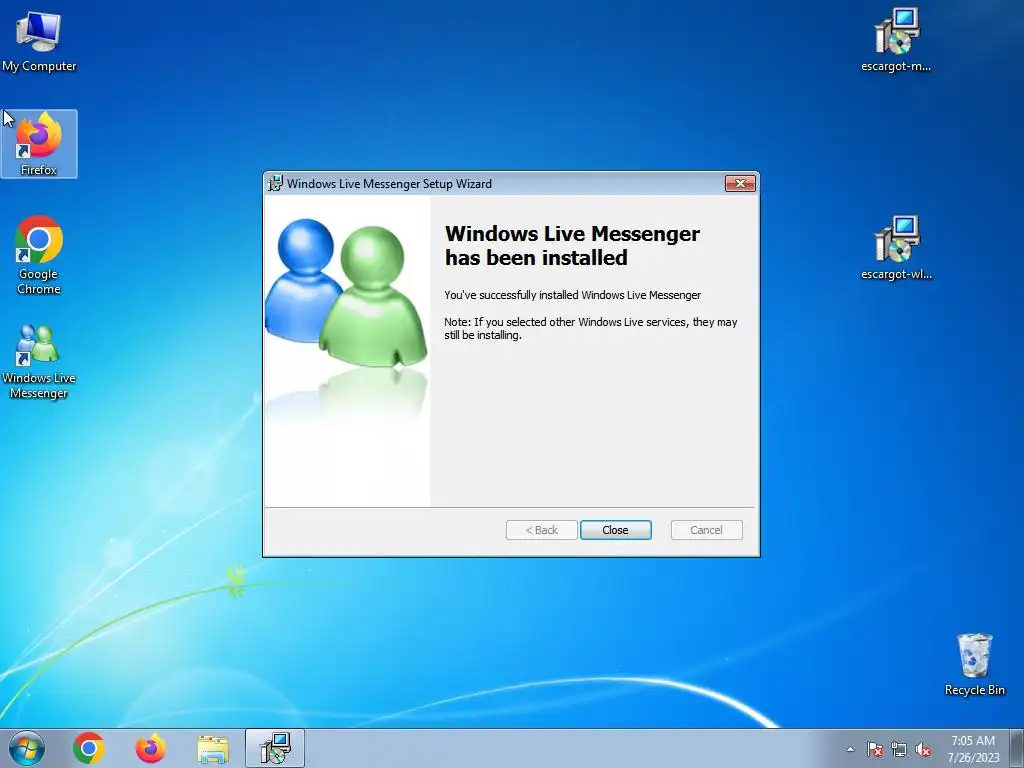Image resolution: width=1024 pixels, height=768 pixels.
Task: Click the muted volume tray icon
Action: tap(923, 749)
